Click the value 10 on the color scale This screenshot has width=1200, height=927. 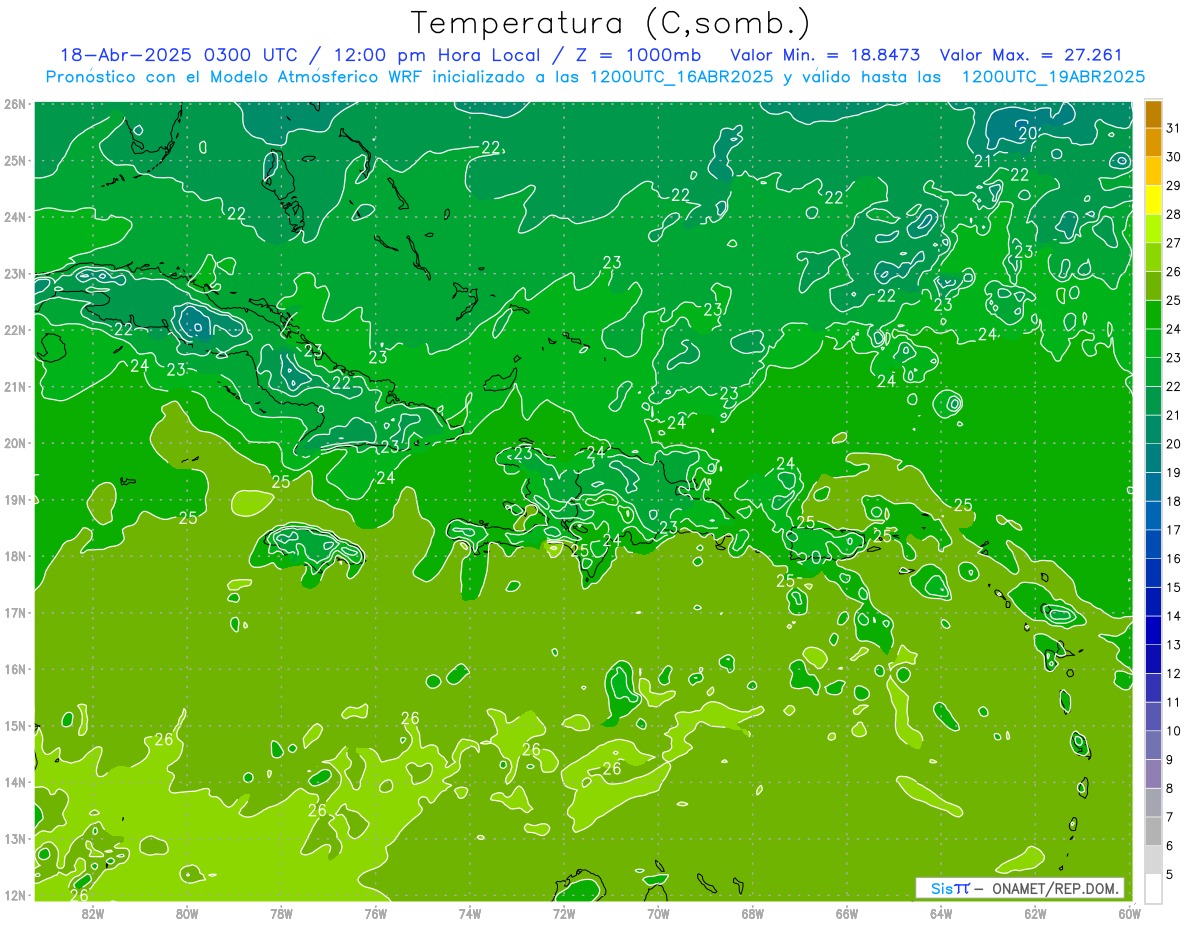pyautogui.click(x=1173, y=730)
